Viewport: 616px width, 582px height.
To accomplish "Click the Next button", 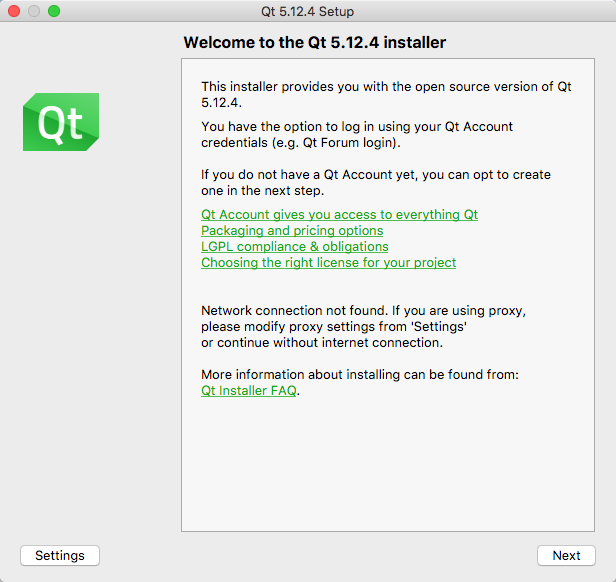I will (x=566, y=555).
